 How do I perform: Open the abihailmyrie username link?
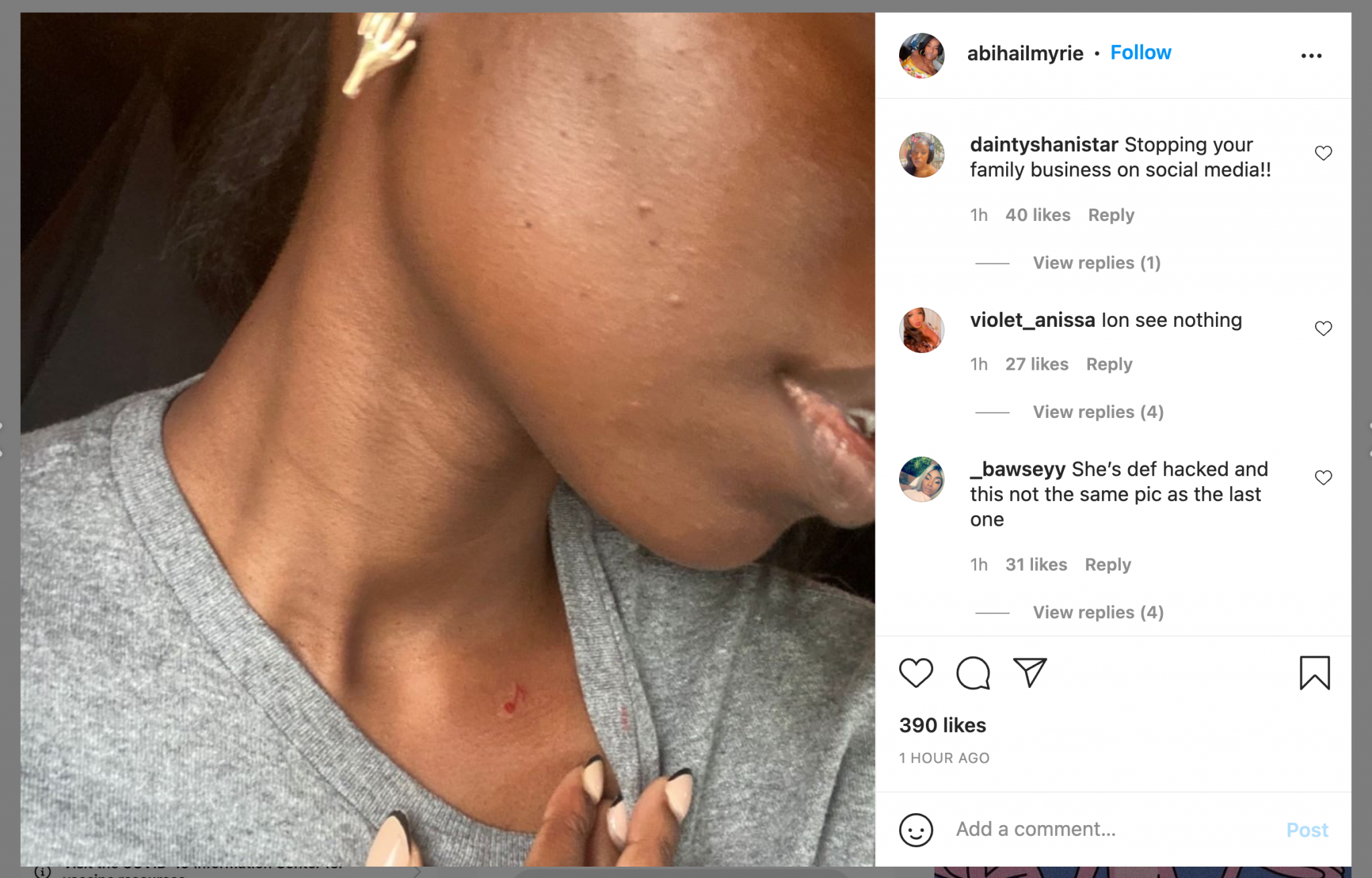click(x=1025, y=53)
